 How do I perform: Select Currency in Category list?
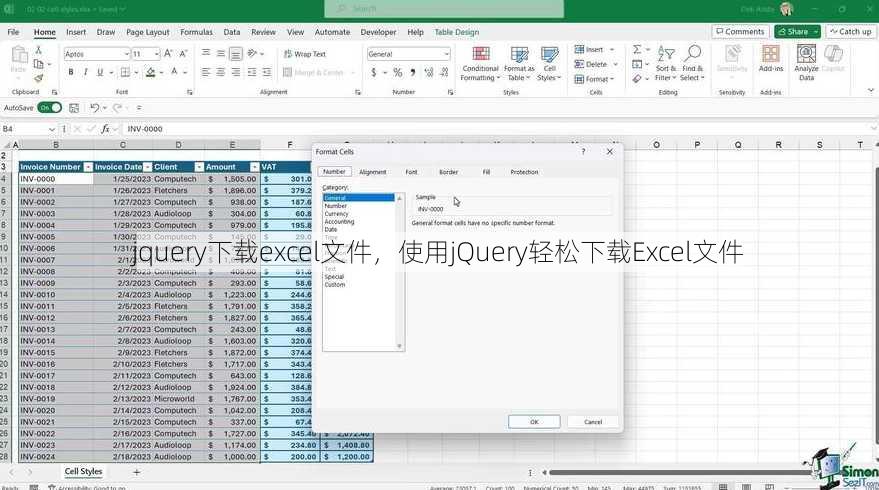point(336,214)
